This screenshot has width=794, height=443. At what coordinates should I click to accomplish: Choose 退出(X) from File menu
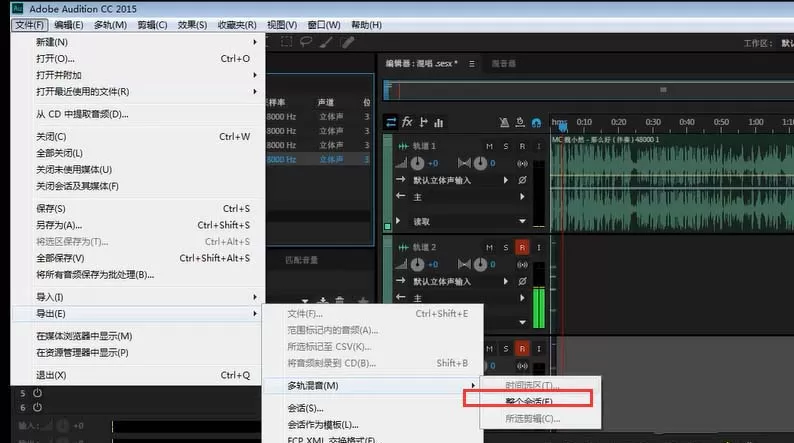[x=138, y=375]
